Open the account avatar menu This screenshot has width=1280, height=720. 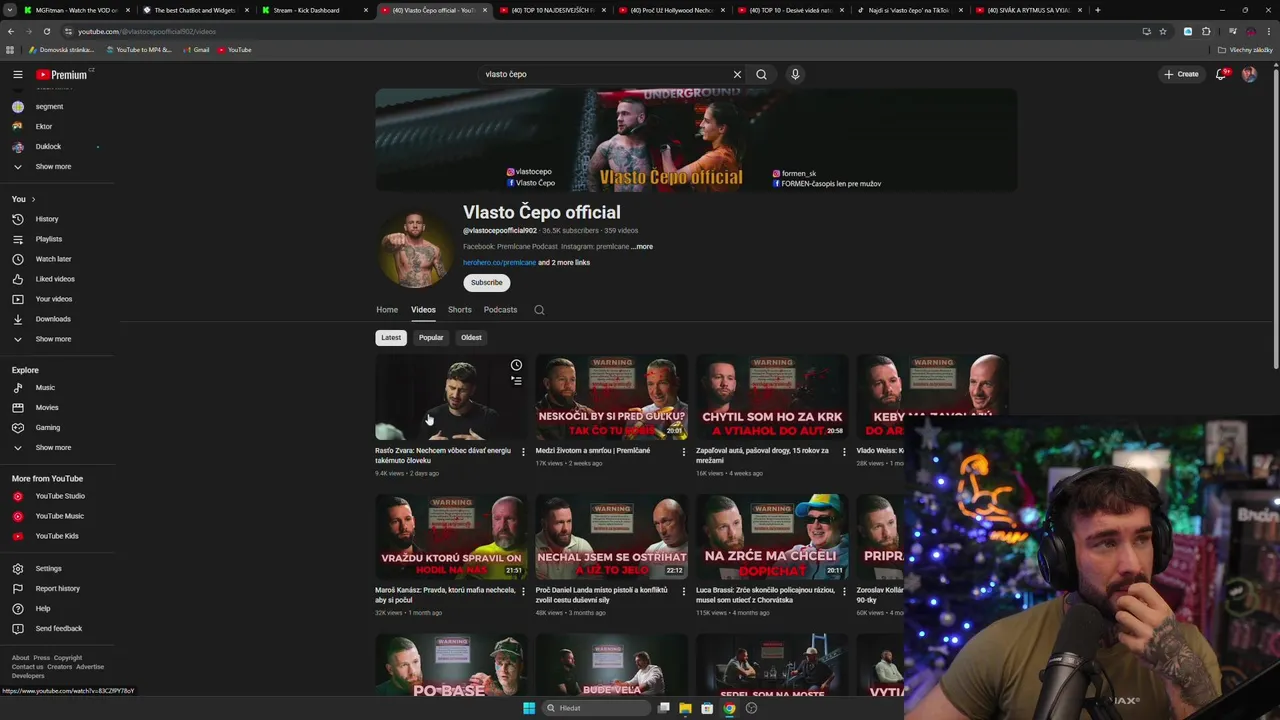tap(1249, 74)
